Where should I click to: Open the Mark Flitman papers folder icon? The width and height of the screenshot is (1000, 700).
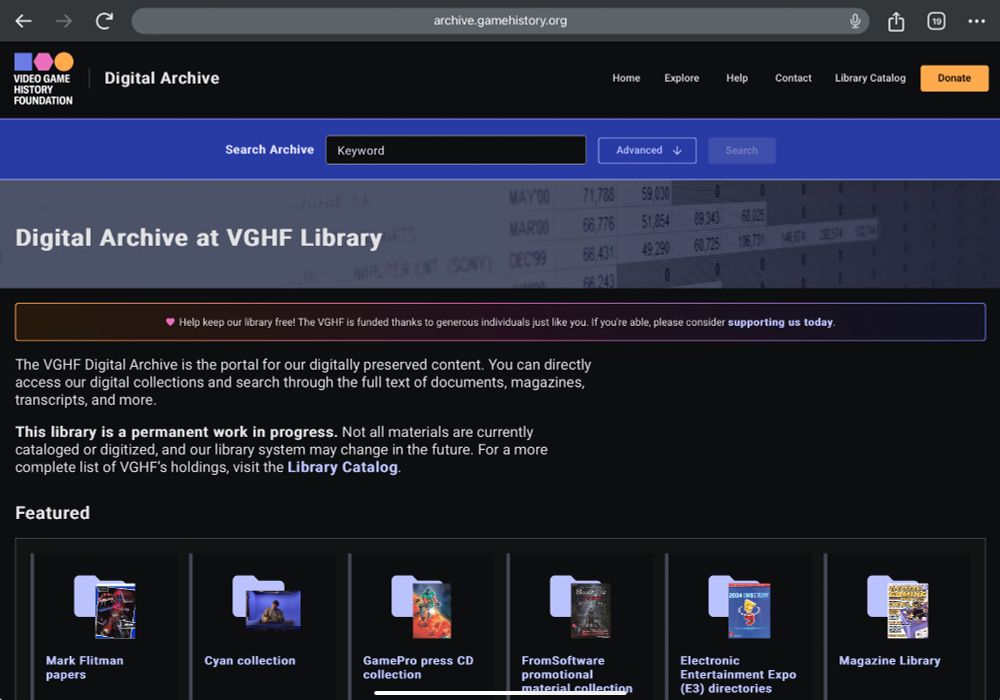pos(105,606)
